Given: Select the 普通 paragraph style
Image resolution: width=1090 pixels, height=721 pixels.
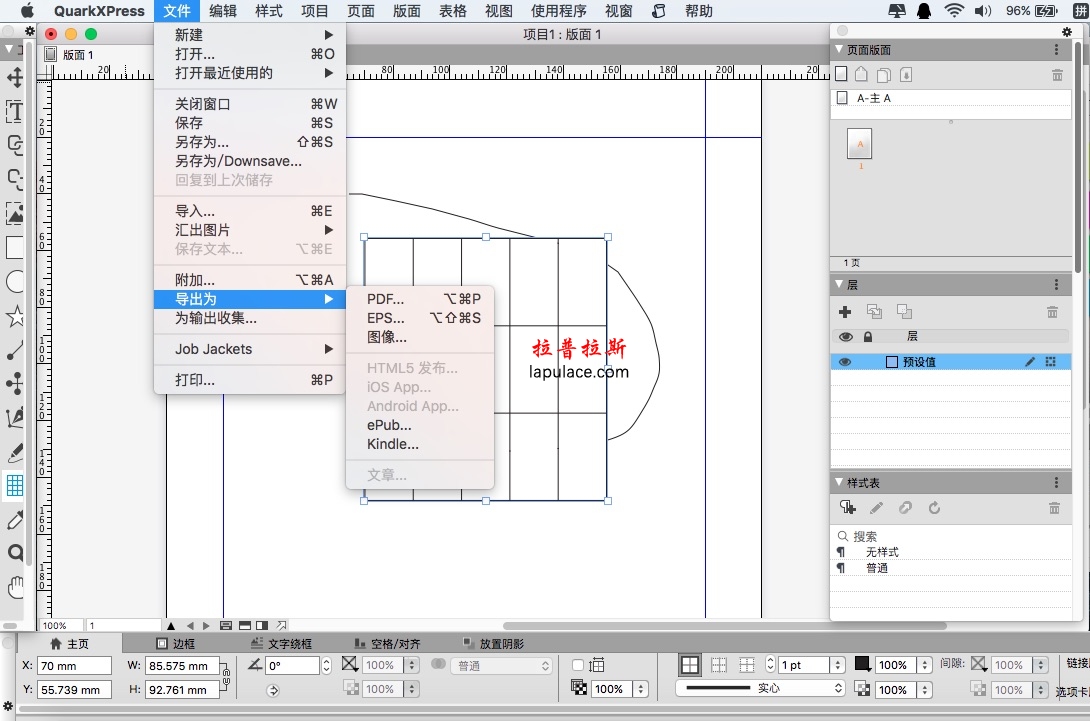Looking at the screenshot, I should [877, 568].
